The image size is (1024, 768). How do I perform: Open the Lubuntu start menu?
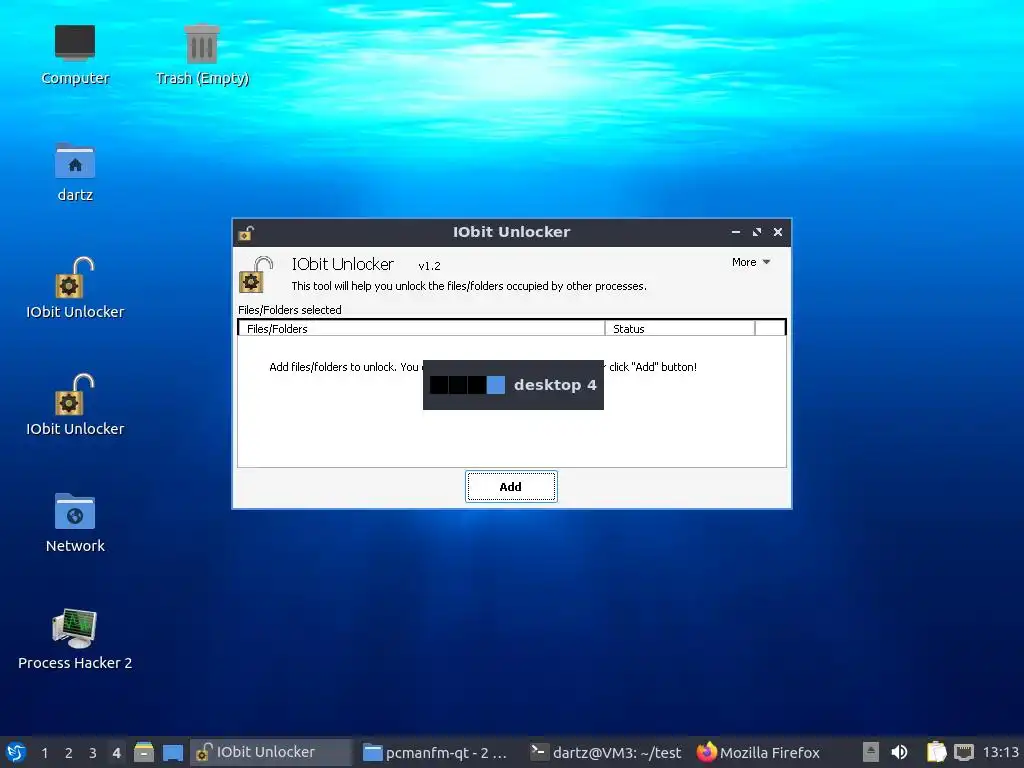(16, 752)
